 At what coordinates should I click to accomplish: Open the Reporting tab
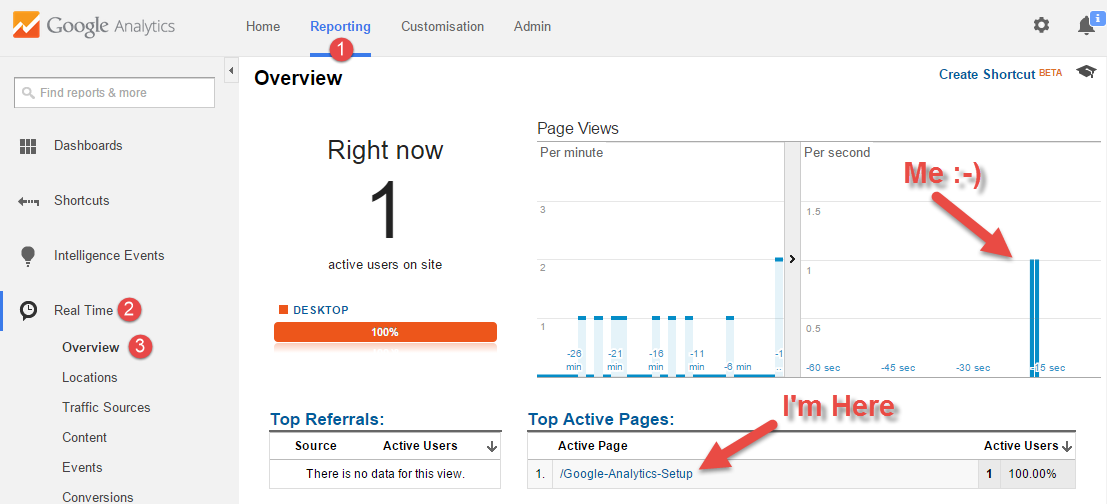[x=340, y=27]
